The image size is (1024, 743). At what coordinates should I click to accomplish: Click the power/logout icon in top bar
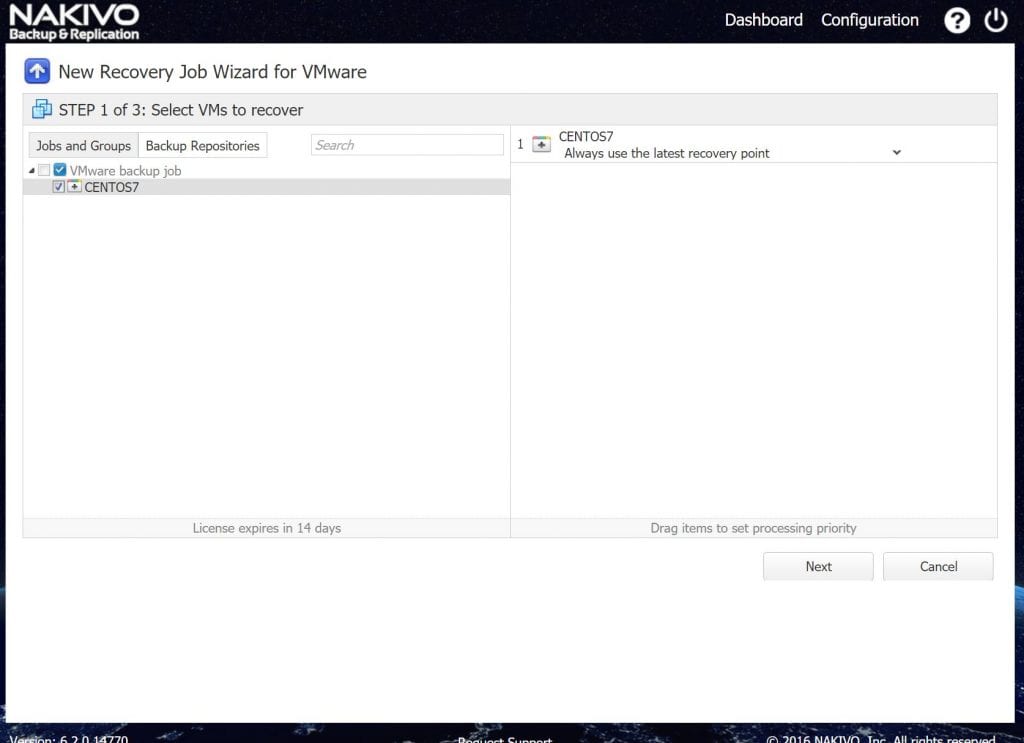click(996, 19)
